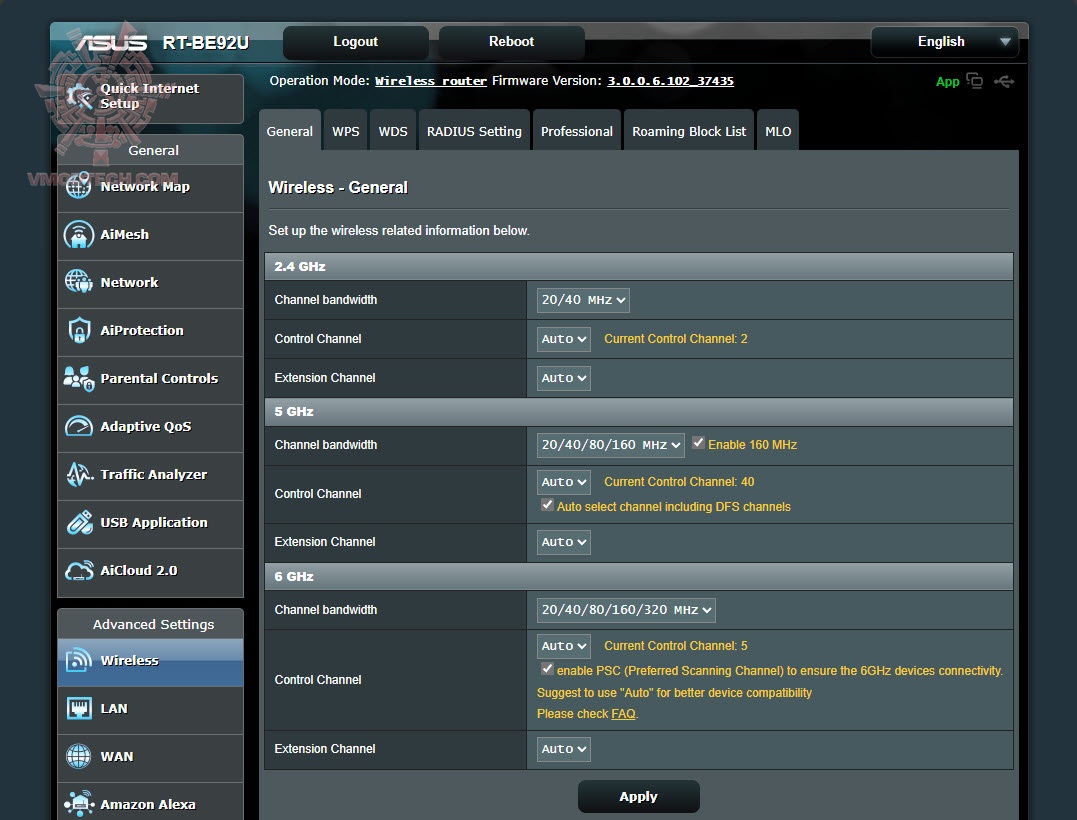Click the AiCloud 2.0 cloud icon
The width and height of the screenshot is (1077, 820).
(78, 570)
